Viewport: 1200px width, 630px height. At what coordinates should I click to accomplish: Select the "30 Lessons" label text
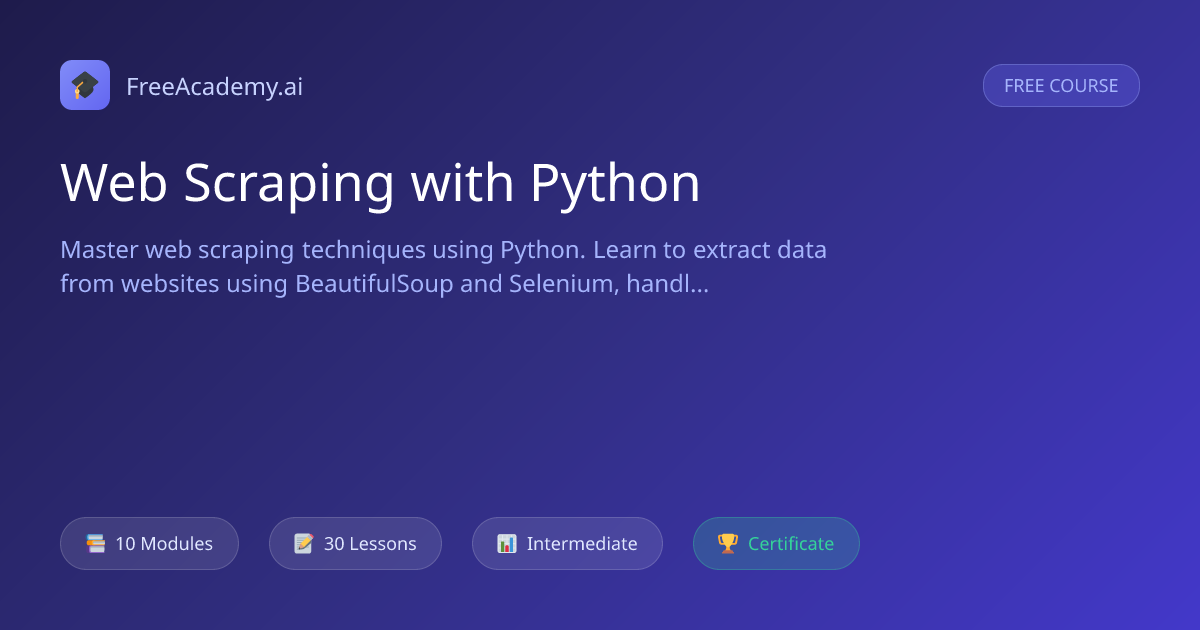click(370, 544)
